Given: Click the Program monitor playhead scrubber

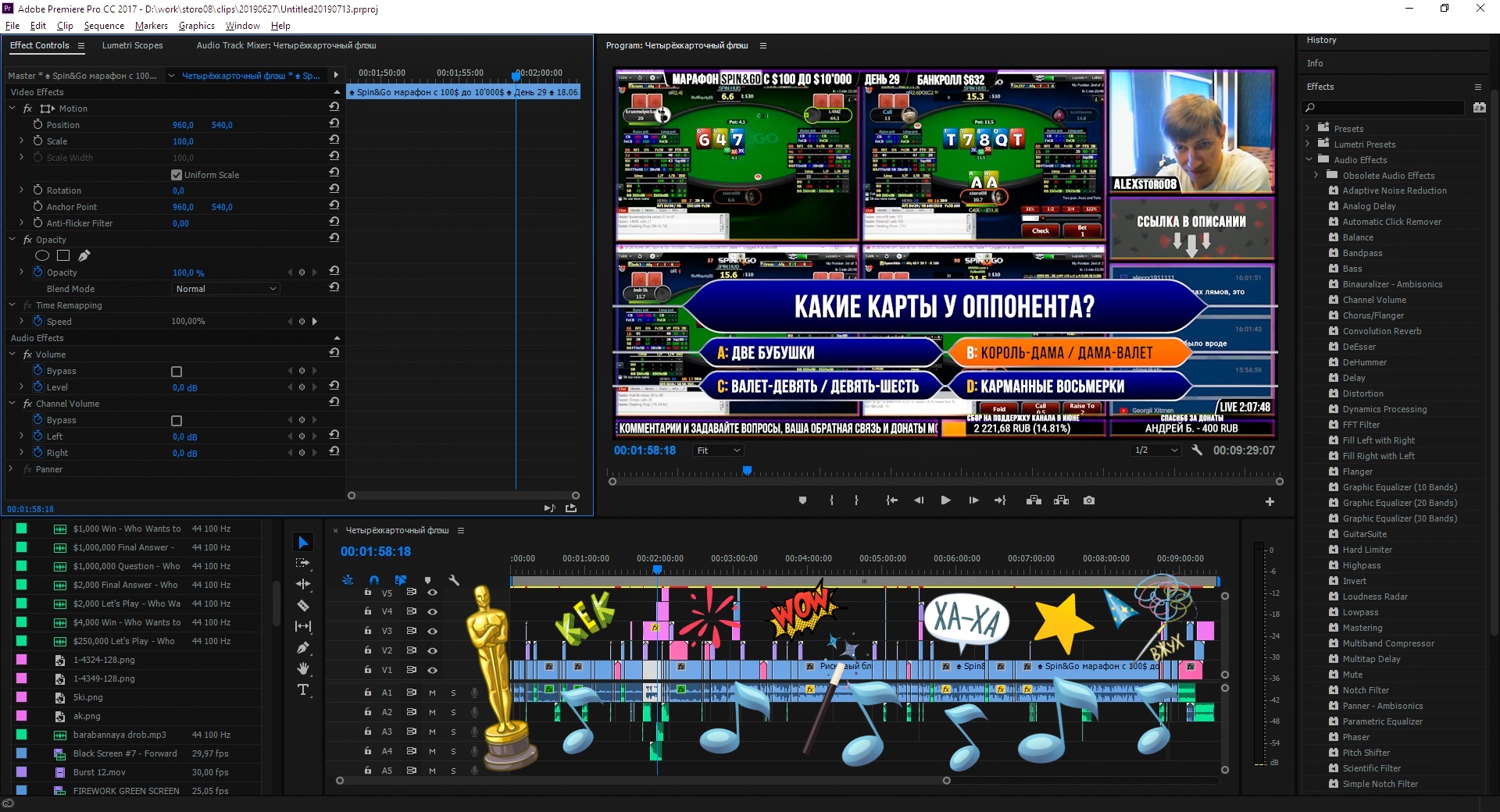Looking at the screenshot, I should click(x=747, y=470).
